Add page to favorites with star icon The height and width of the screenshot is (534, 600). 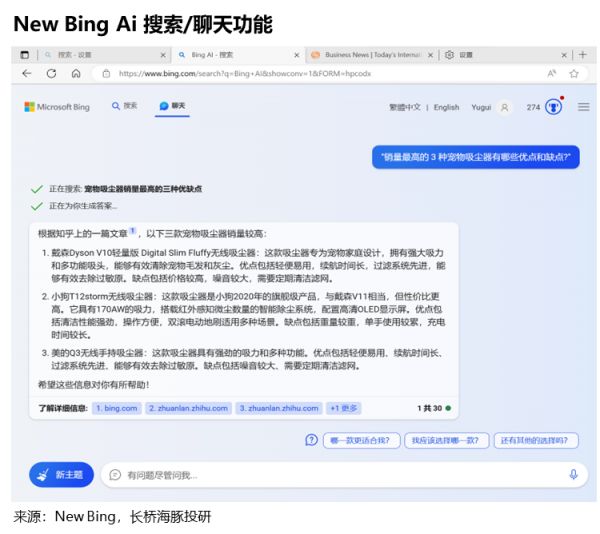pos(574,73)
